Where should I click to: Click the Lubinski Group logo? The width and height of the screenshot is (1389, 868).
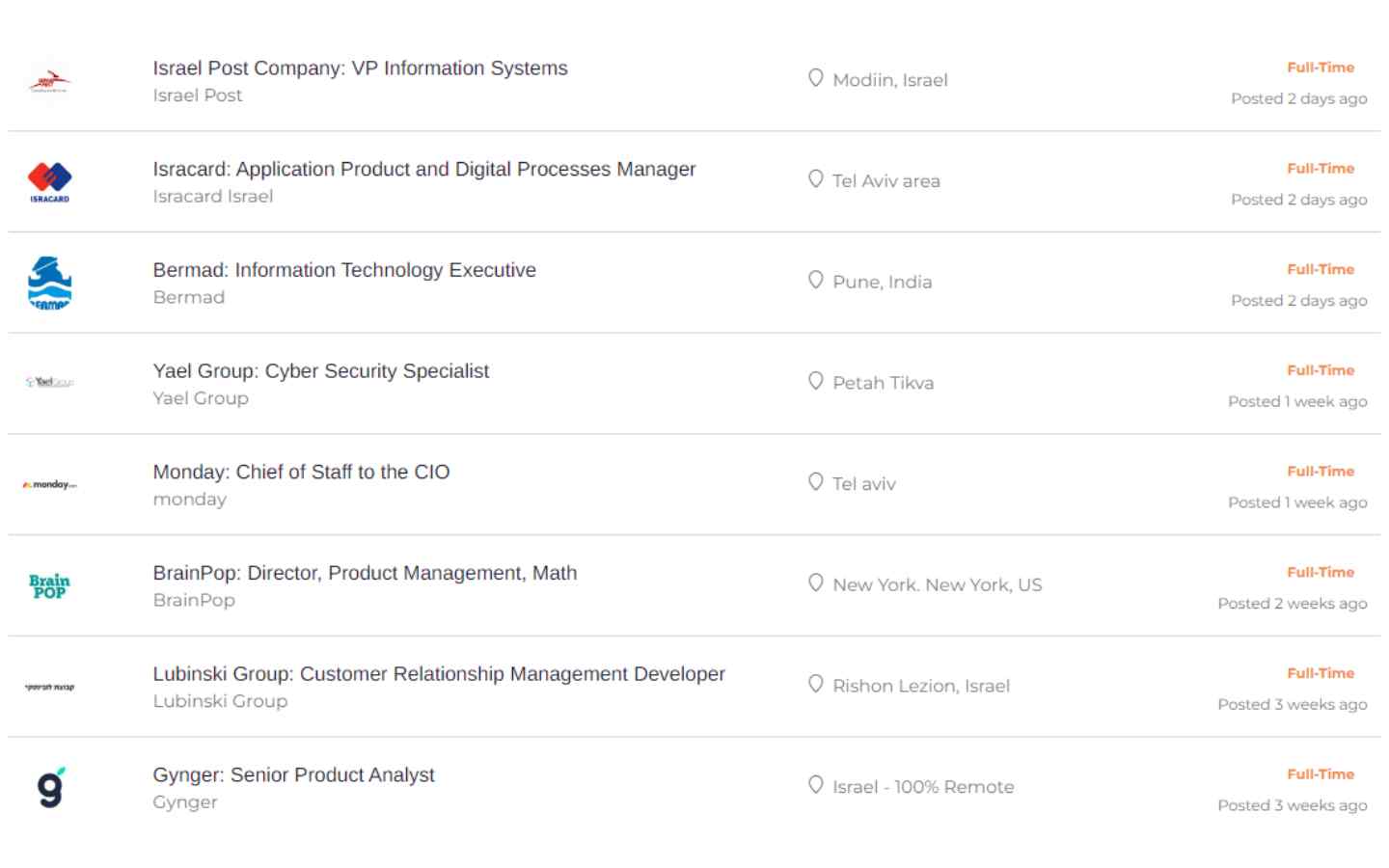[49, 687]
